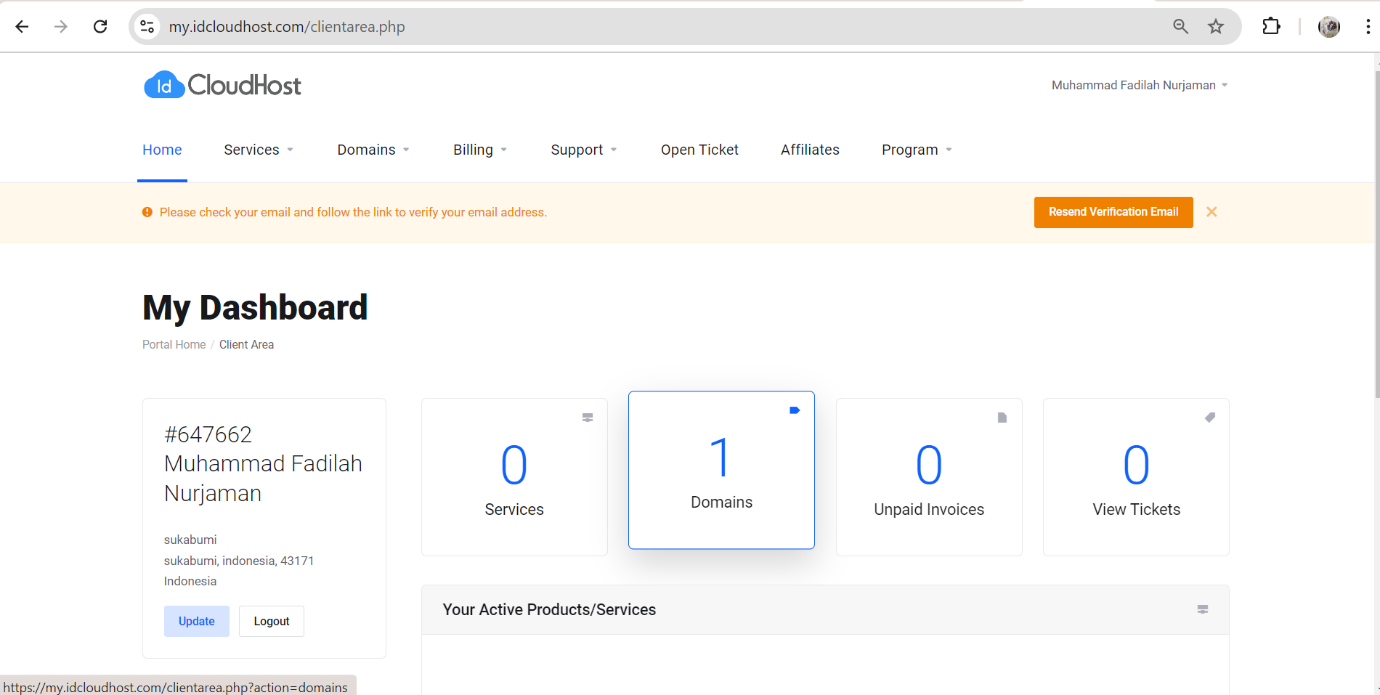Click icon in Your Active Products/Services header

tap(1203, 610)
